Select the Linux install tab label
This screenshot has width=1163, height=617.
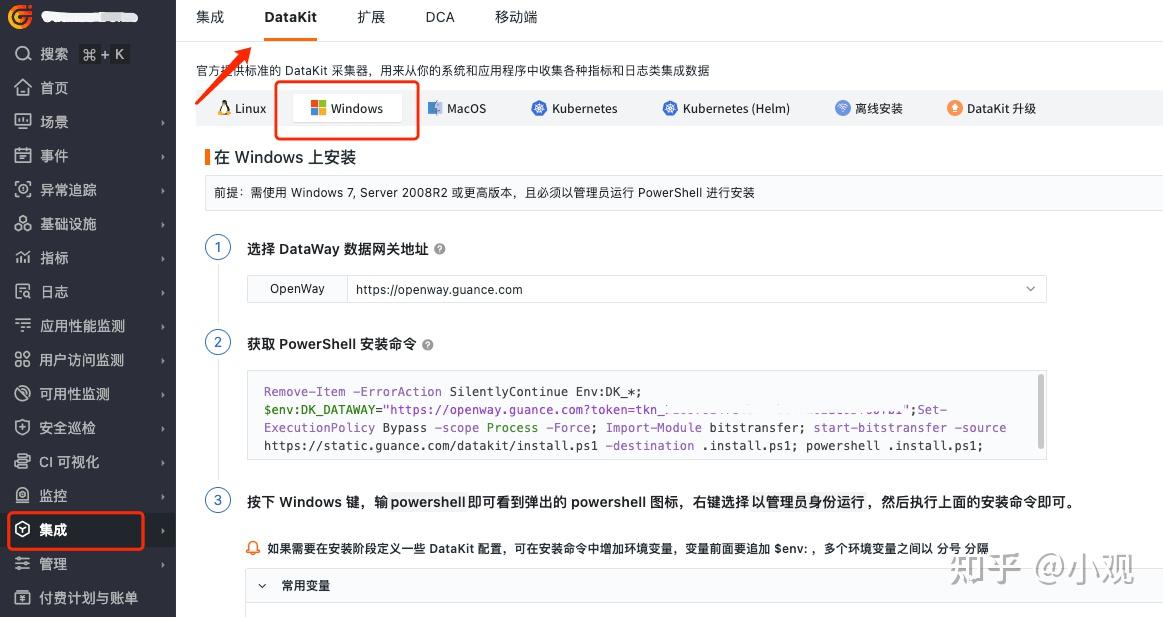click(x=251, y=108)
